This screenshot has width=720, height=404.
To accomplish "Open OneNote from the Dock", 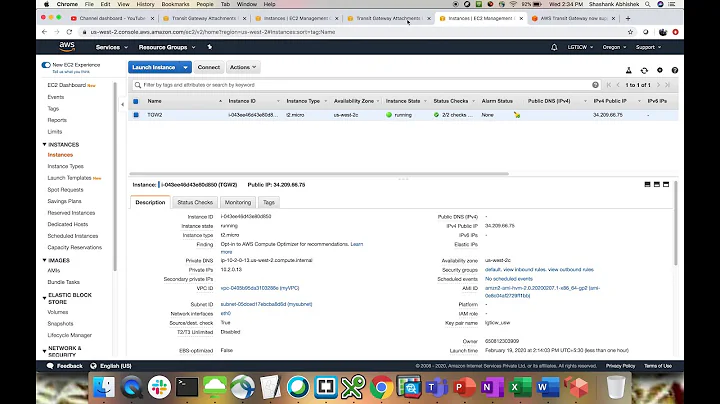I will click(x=492, y=387).
